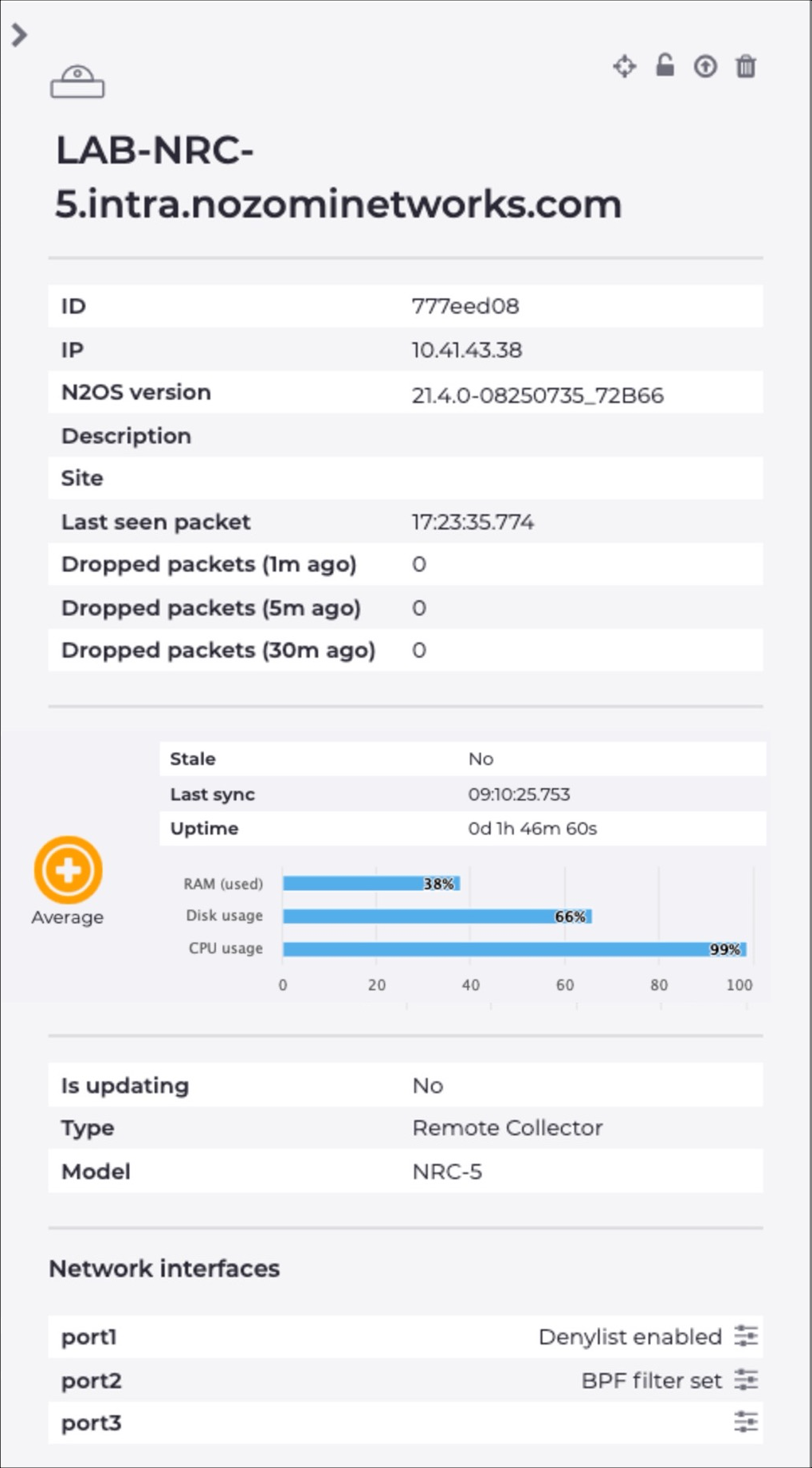Click the IP address 10.41.43.38
The image size is (812, 1468).
pyautogui.click(x=467, y=350)
